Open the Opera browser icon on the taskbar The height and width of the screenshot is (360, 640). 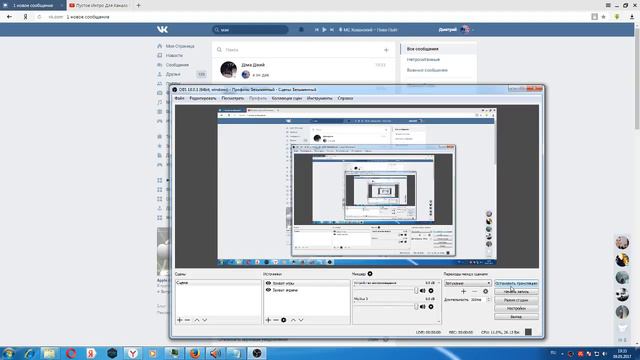point(71,353)
